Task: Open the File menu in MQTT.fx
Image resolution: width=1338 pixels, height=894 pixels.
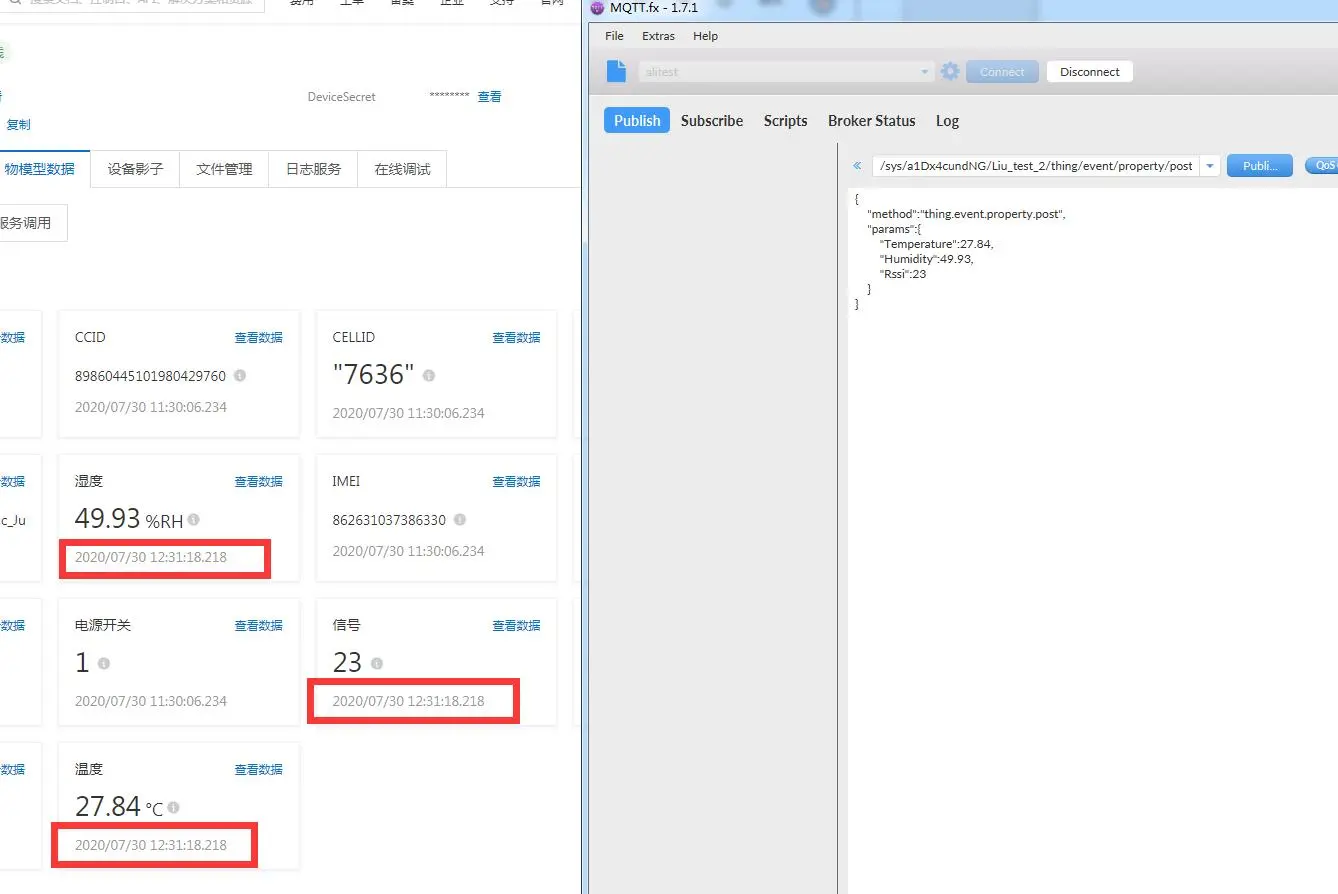Action: pyautogui.click(x=614, y=36)
